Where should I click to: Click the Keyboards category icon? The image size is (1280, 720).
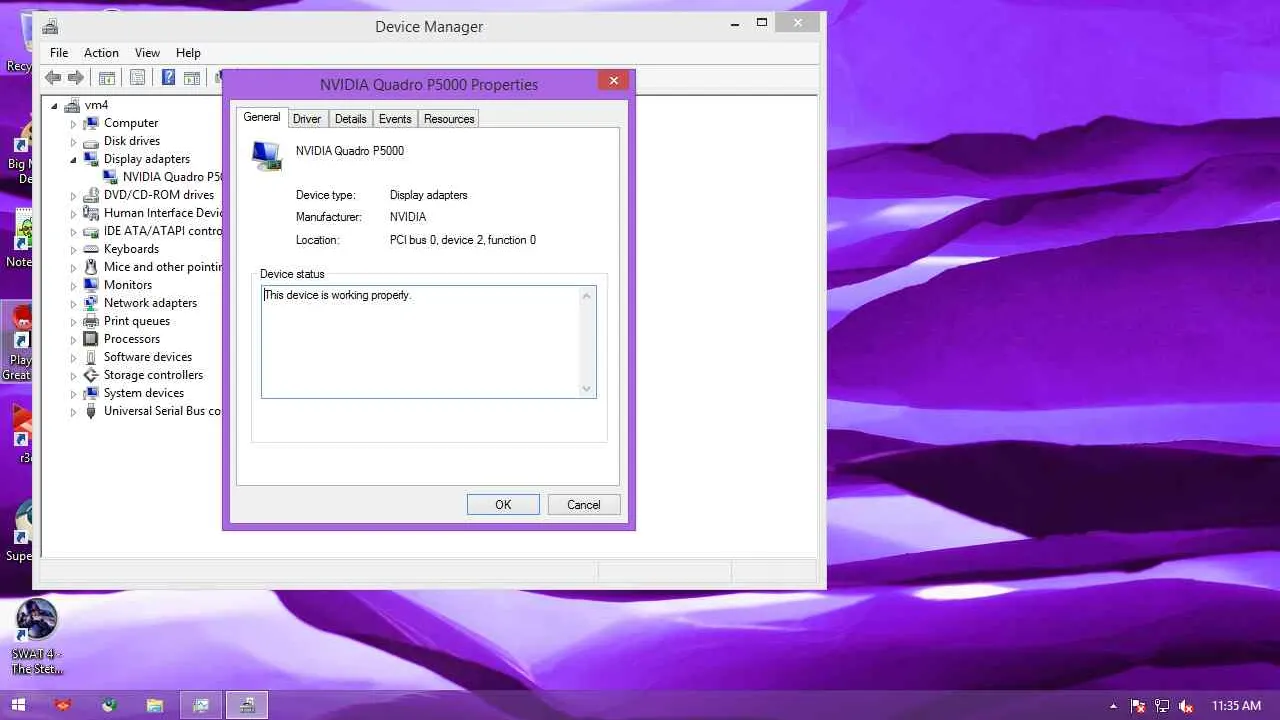click(91, 249)
